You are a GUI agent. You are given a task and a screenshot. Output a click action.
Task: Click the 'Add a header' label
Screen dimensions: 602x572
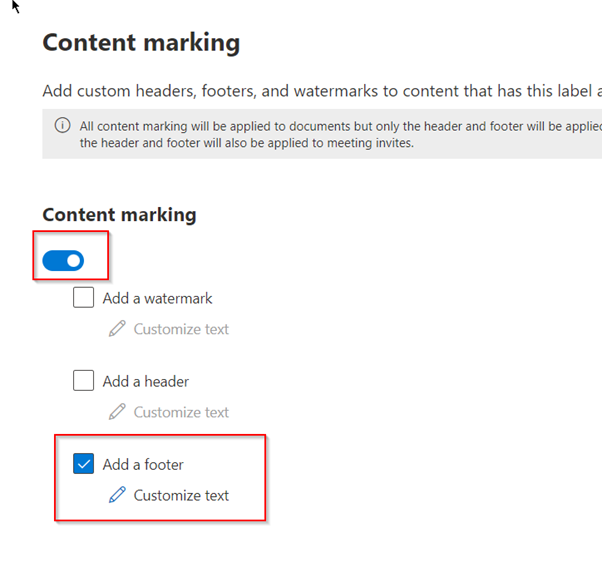click(x=145, y=381)
